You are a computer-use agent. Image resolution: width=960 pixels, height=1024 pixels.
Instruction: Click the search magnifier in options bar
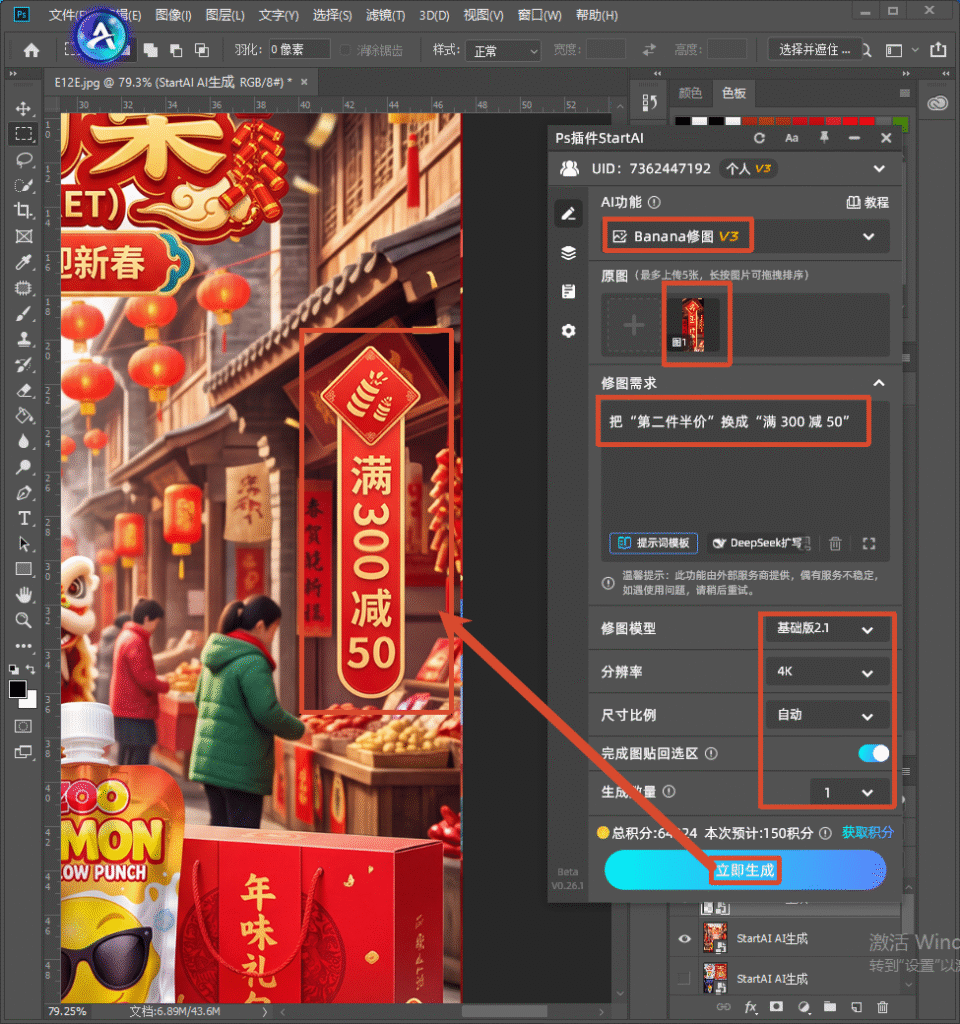tap(867, 50)
